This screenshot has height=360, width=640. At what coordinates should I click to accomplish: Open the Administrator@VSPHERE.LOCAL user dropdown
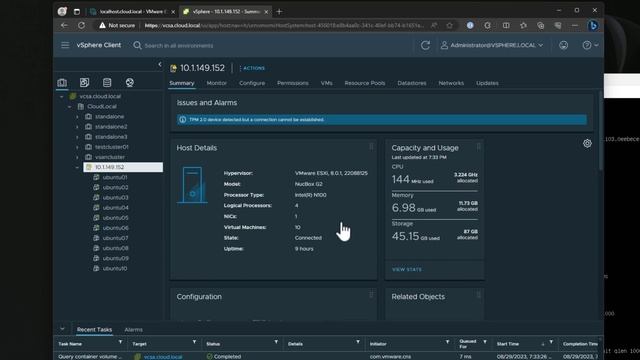[x=492, y=45]
